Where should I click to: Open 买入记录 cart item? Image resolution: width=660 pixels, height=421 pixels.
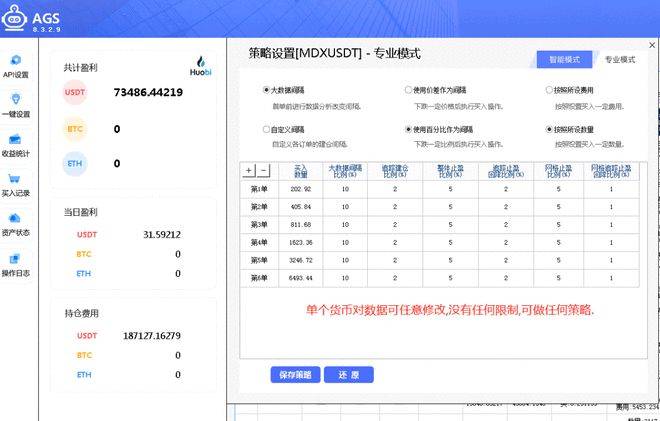click(16, 185)
